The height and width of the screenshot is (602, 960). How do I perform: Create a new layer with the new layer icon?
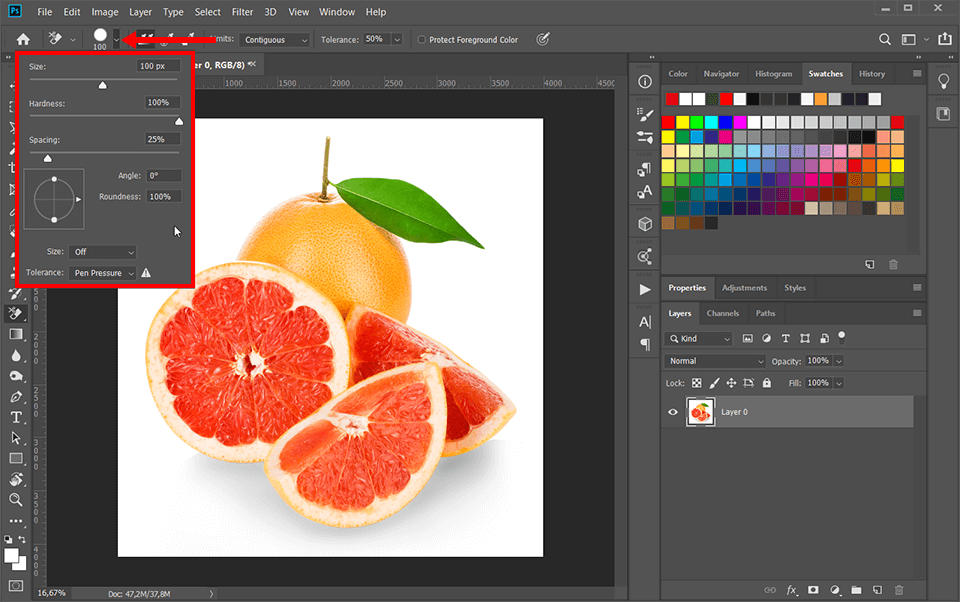877,590
